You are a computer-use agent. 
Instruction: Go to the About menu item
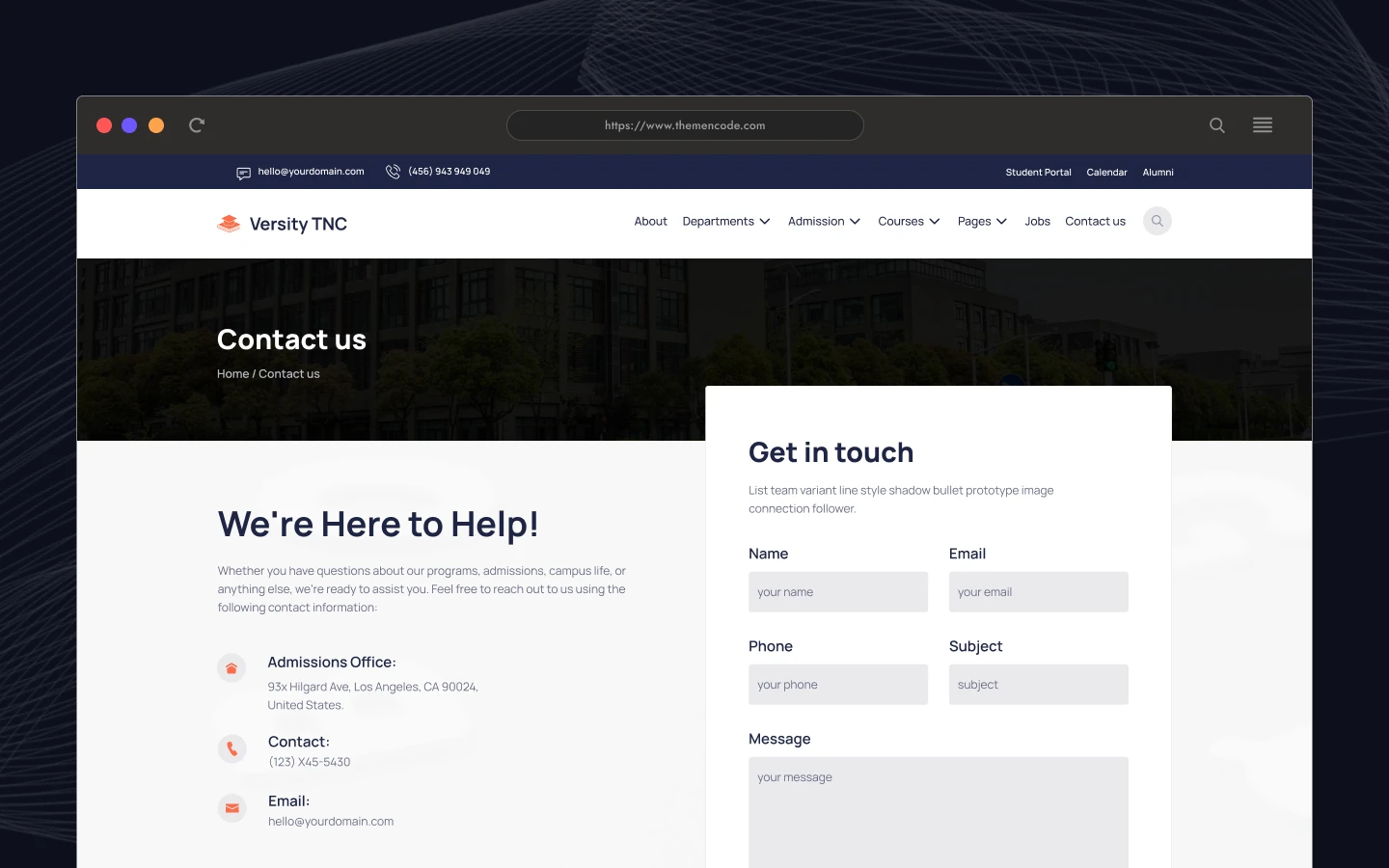650,222
